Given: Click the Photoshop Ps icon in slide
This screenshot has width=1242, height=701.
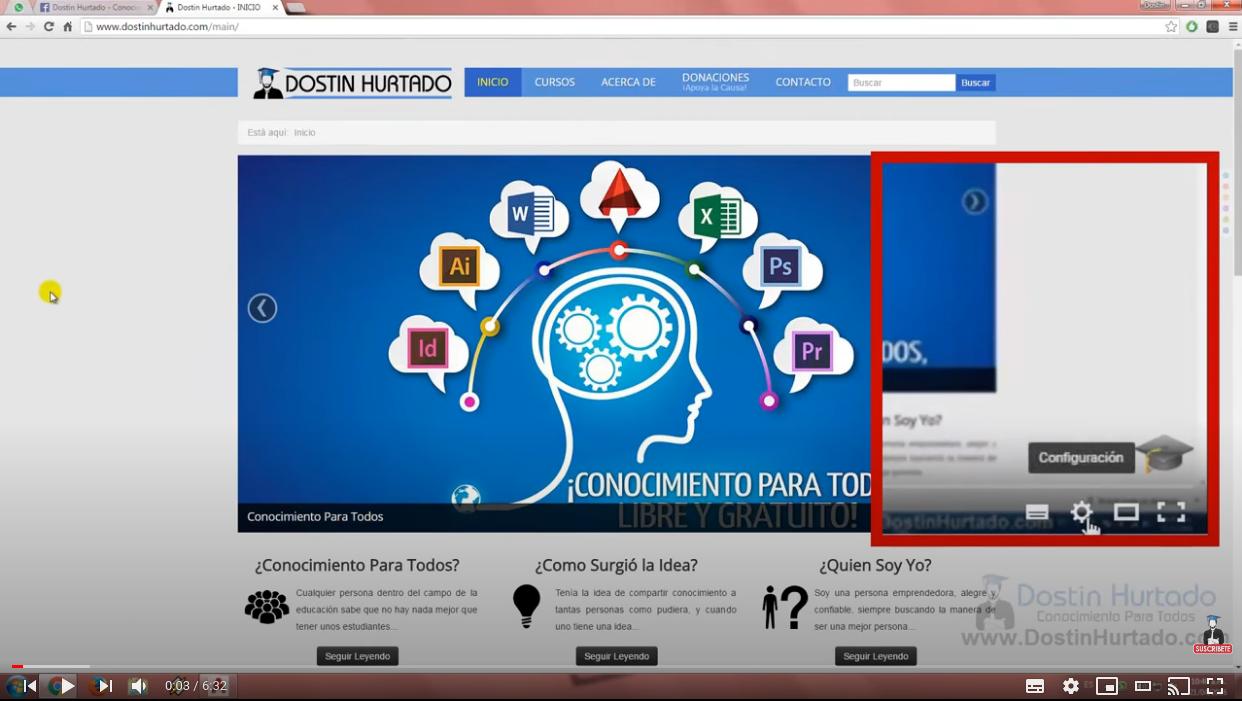Looking at the screenshot, I should coord(780,267).
